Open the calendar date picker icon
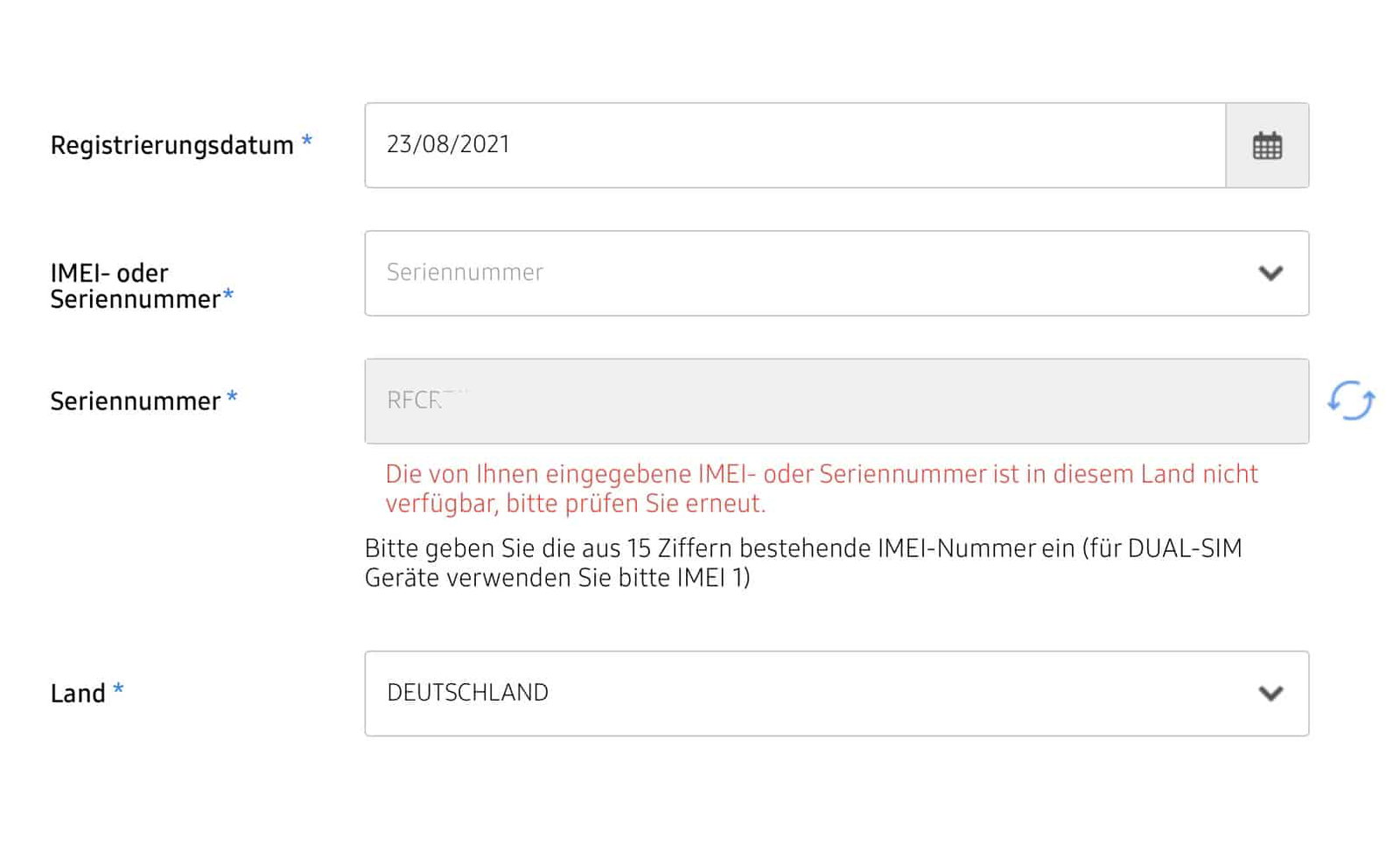This screenshot has width=1400, height=851. [x=1266, y=145]
